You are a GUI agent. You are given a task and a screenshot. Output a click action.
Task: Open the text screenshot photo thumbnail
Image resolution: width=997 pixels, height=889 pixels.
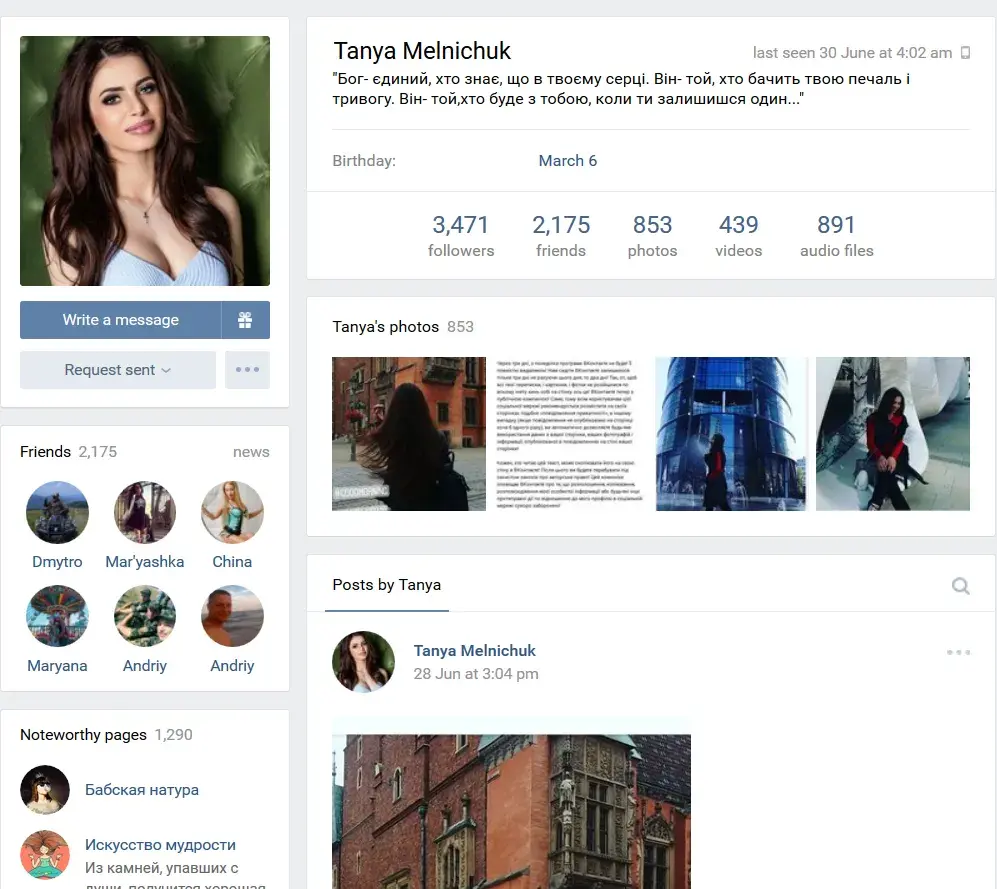pos(570,434)
